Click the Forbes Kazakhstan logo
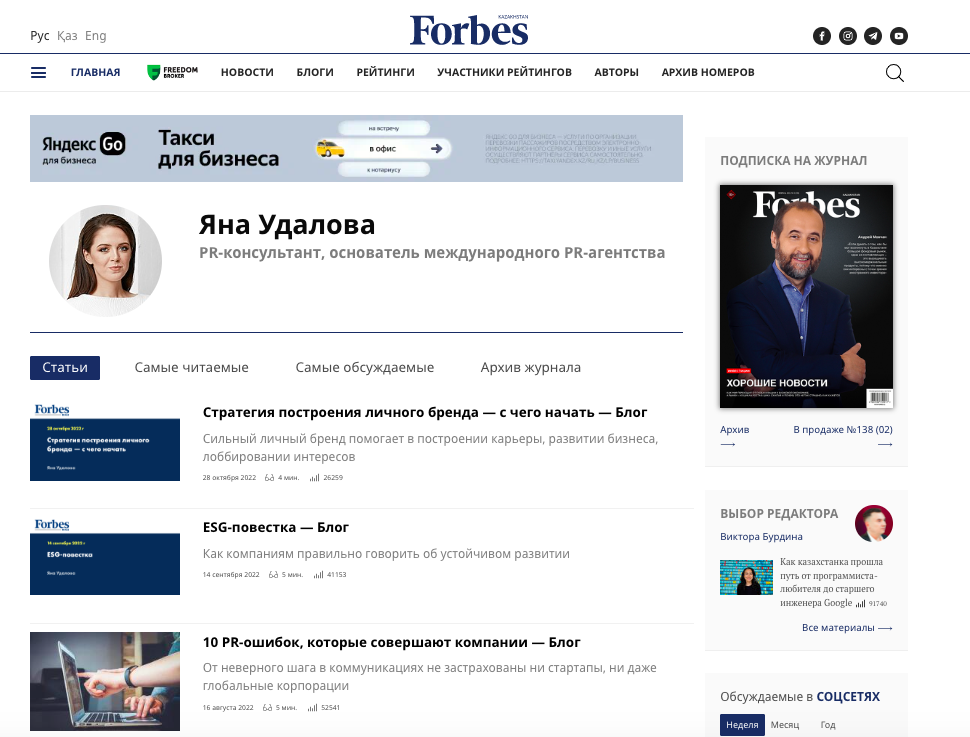The height and width of the screenshot is (737, 970). click(x=469, y=30)
